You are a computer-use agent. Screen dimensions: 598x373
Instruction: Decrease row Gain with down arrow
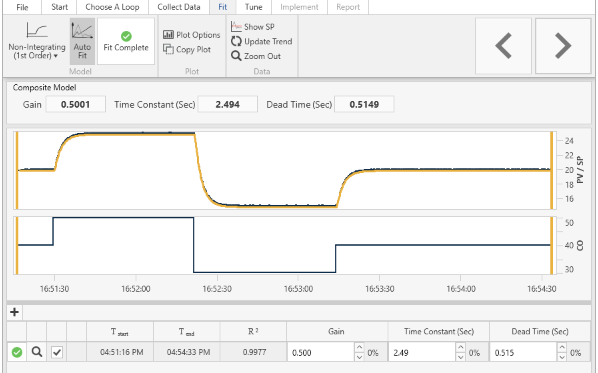[x=359, y=357]
